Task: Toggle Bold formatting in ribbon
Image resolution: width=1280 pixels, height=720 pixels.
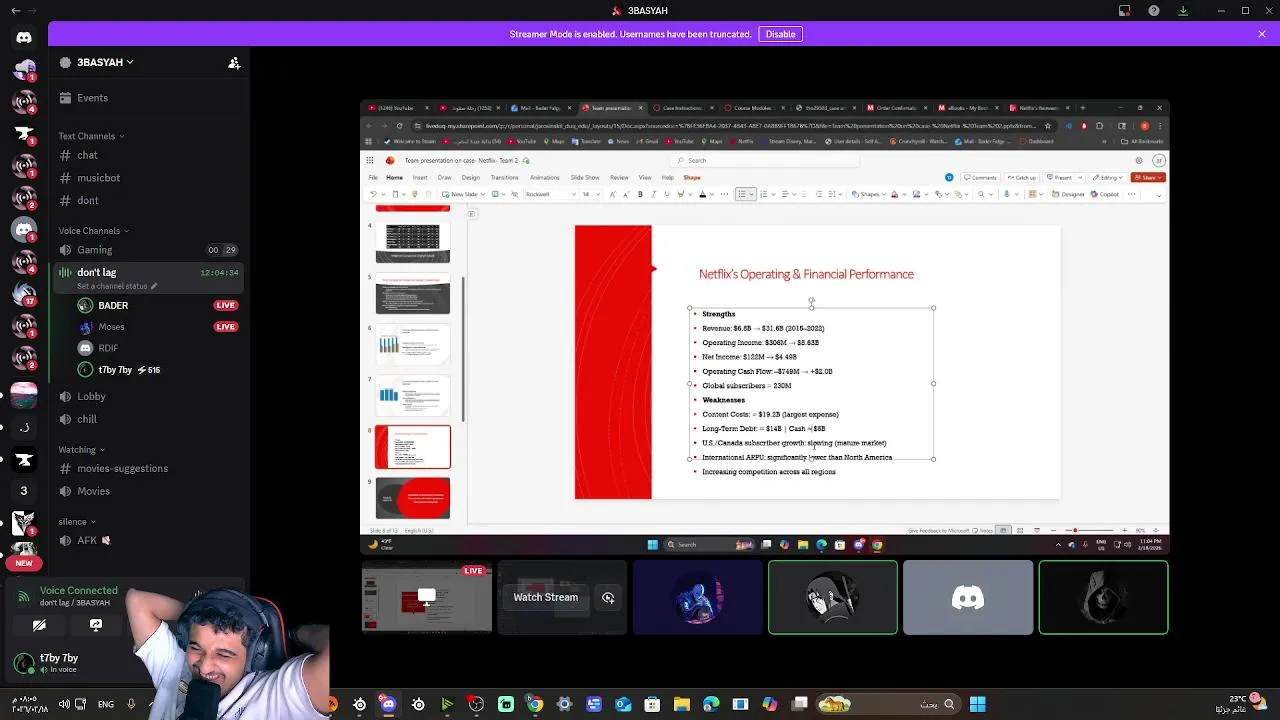Action: coord(640,194)
